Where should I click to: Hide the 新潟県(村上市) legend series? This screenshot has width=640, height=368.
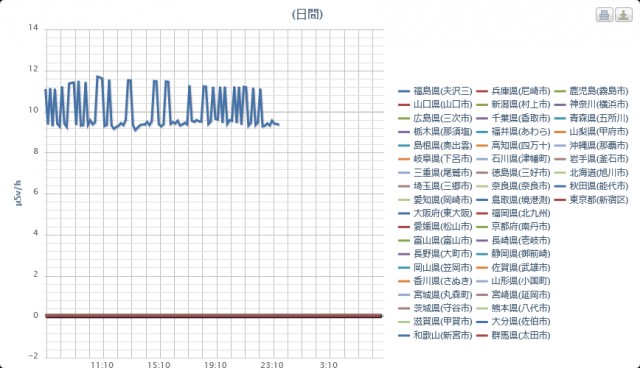pos(513,104)
